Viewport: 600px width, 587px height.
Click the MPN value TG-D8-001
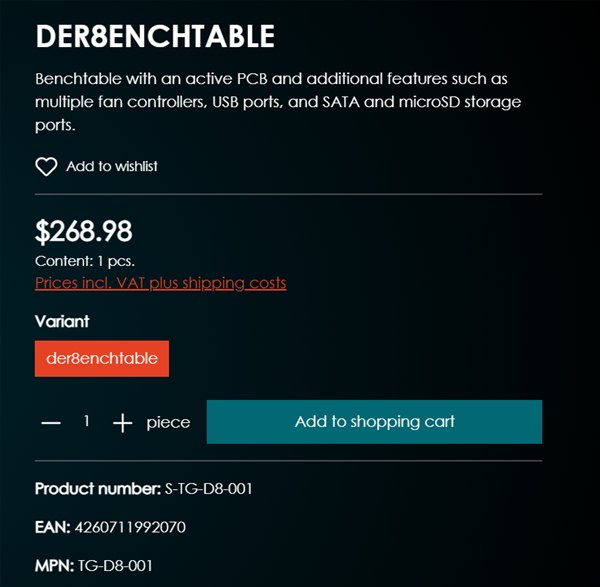tap(116, 566)
